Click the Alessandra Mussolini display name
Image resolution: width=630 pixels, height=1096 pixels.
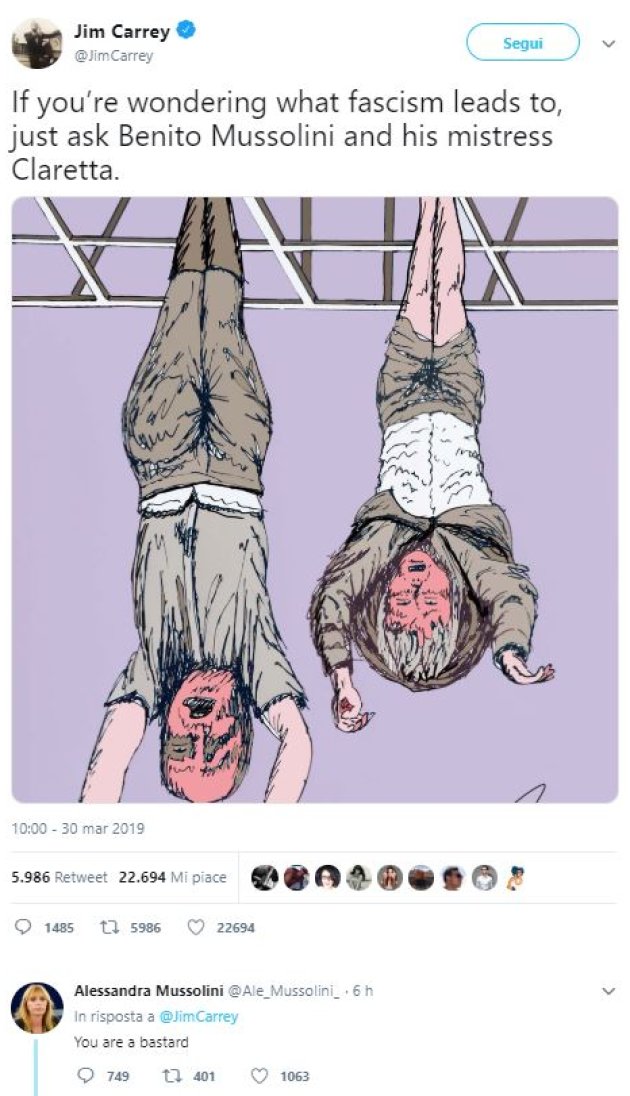[149, 990]
